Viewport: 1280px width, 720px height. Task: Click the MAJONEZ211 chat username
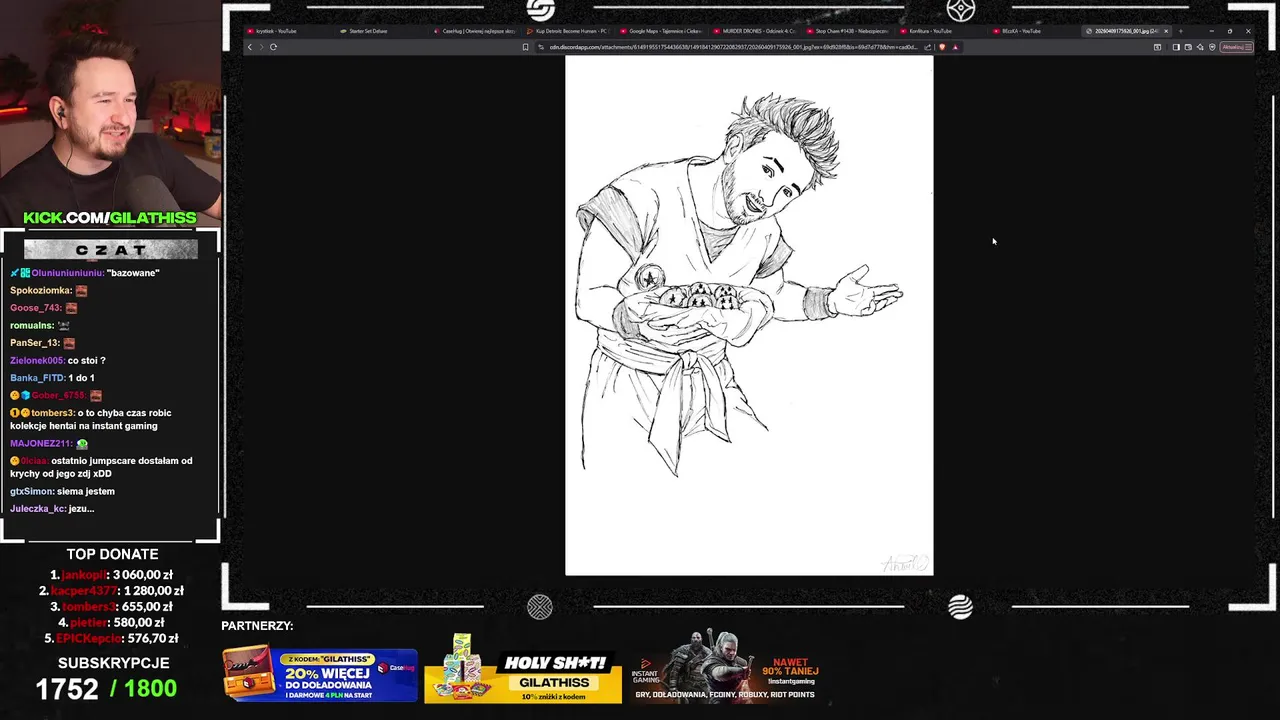(x=41, y=443)
